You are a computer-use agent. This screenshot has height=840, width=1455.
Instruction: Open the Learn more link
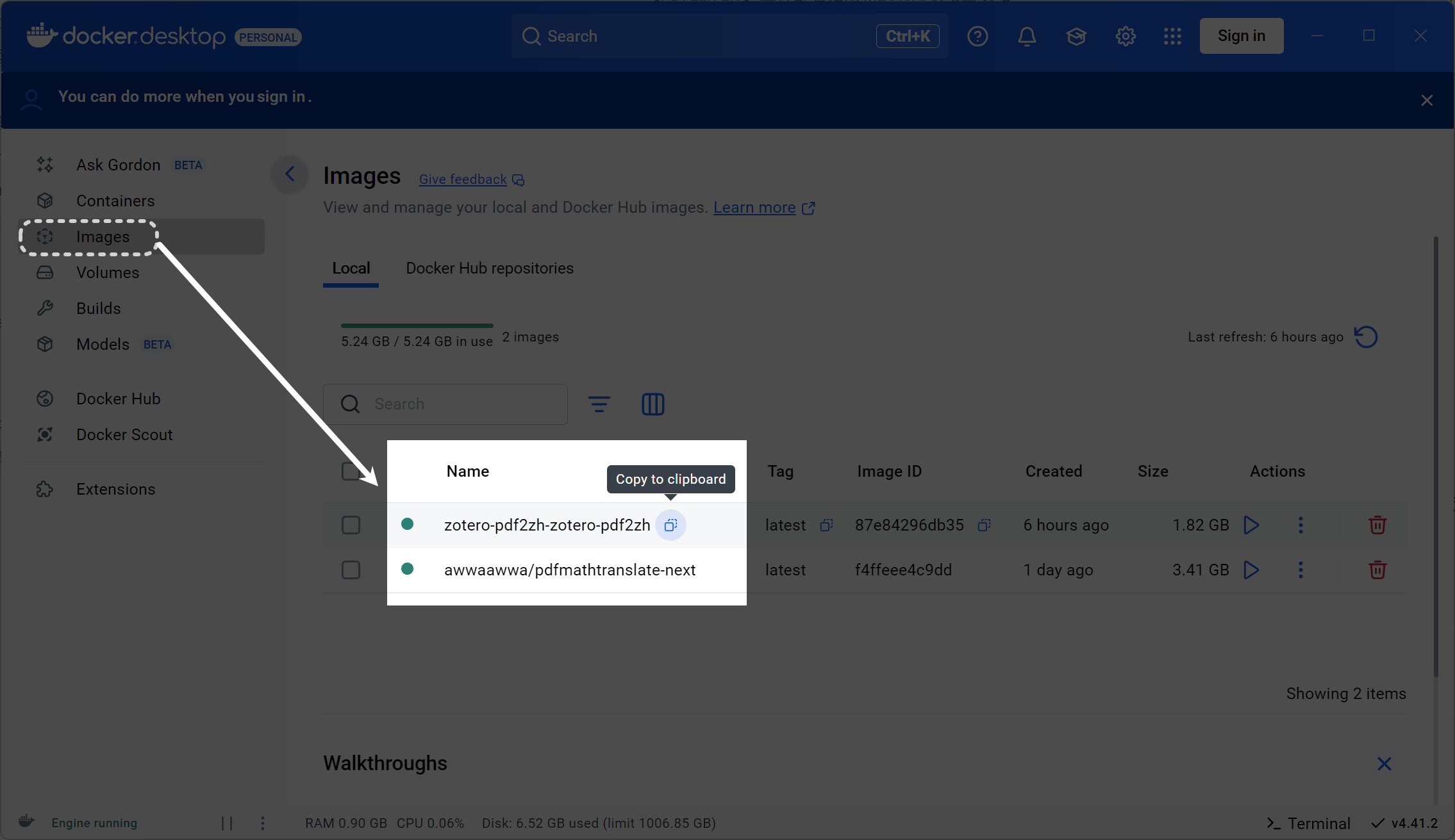754,208
